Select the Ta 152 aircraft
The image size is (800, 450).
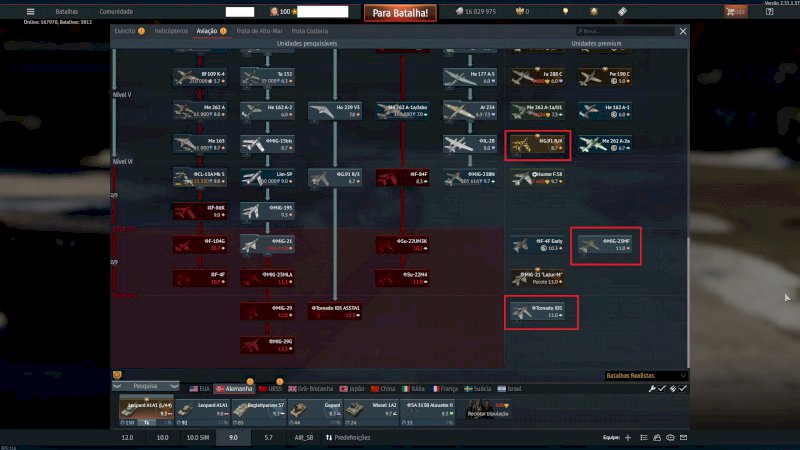[267, 78]
